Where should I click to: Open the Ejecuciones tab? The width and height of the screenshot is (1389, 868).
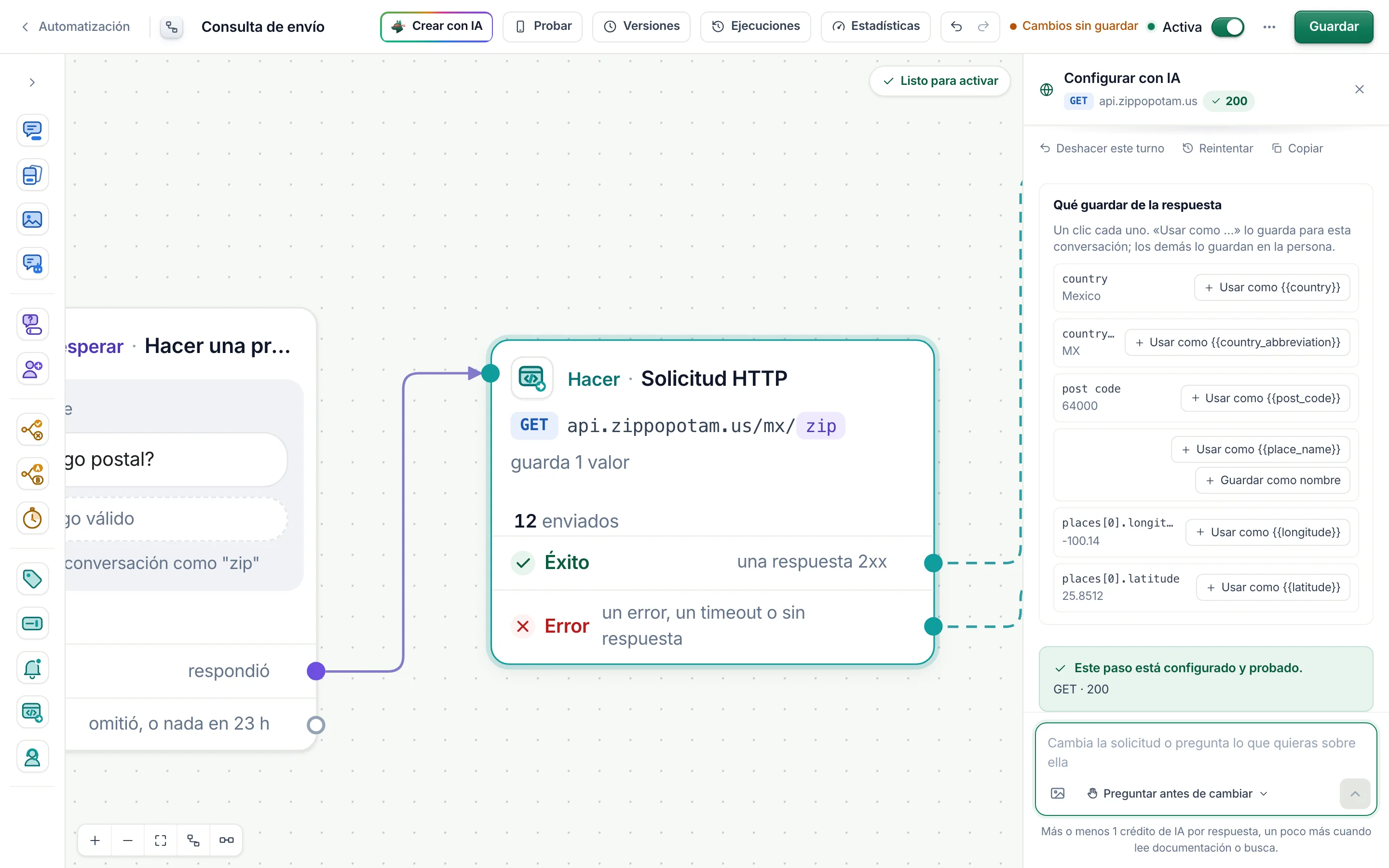755,27
